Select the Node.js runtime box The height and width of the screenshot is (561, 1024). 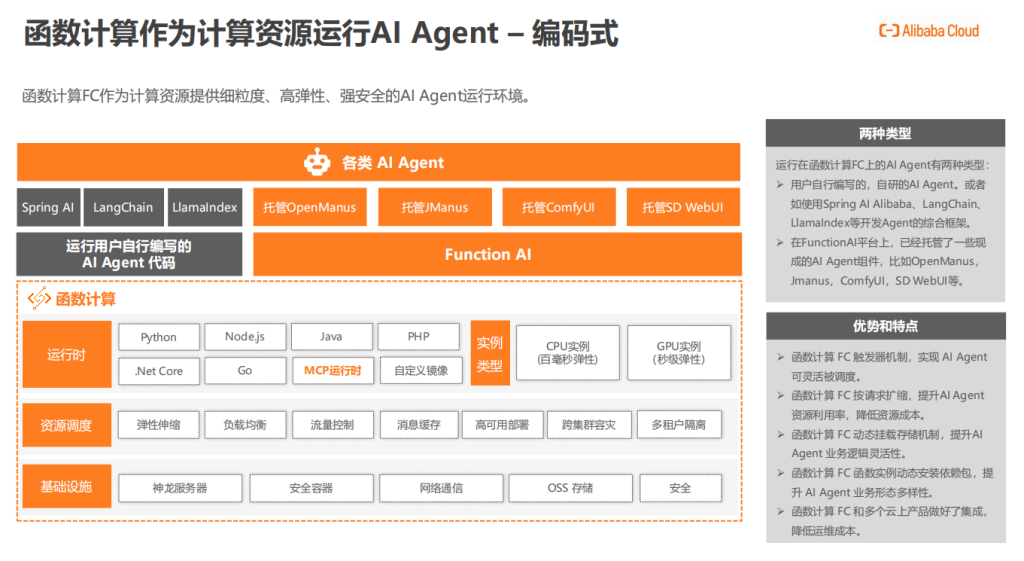[245, 337]
